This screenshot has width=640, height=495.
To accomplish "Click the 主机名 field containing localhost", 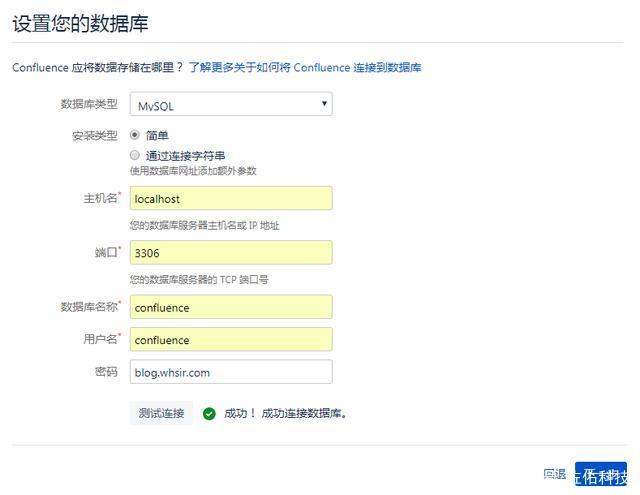I will [x=231, y=198].
